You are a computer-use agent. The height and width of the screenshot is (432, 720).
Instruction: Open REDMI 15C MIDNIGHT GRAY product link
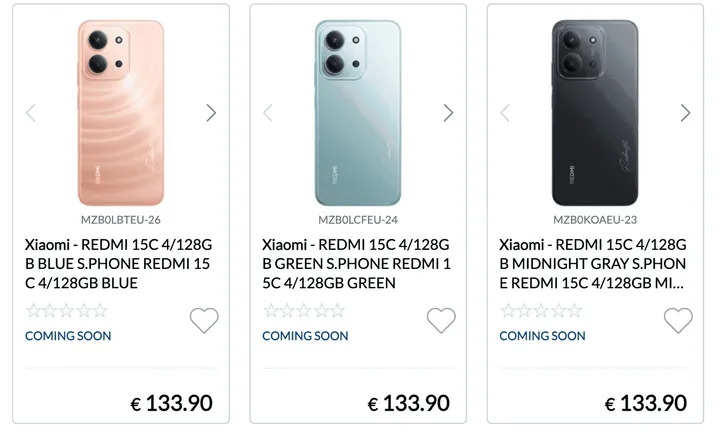[x=593, y=263]
